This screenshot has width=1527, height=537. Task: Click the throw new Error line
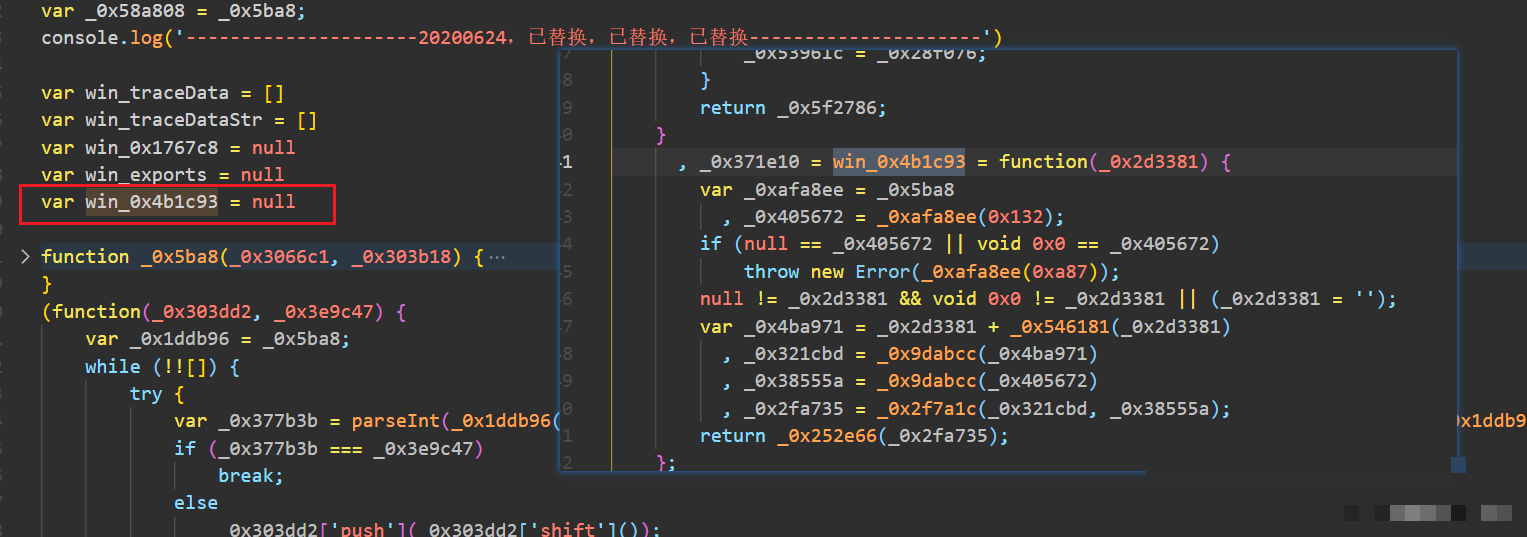930,272
